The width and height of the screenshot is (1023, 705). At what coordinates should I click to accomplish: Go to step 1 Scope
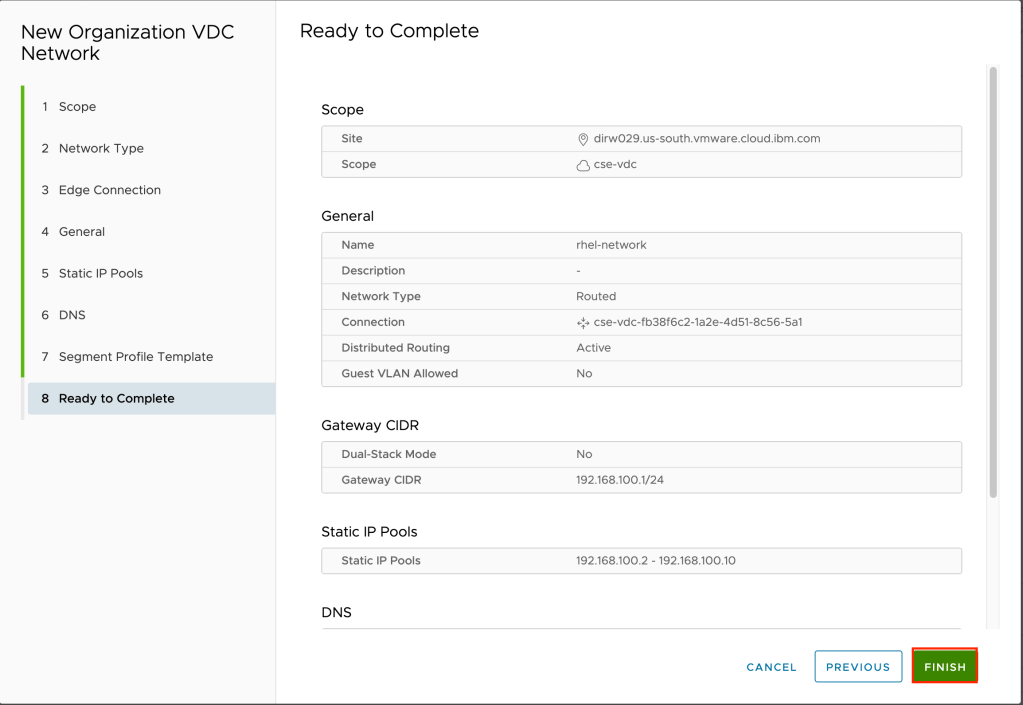tap(77, 107)
